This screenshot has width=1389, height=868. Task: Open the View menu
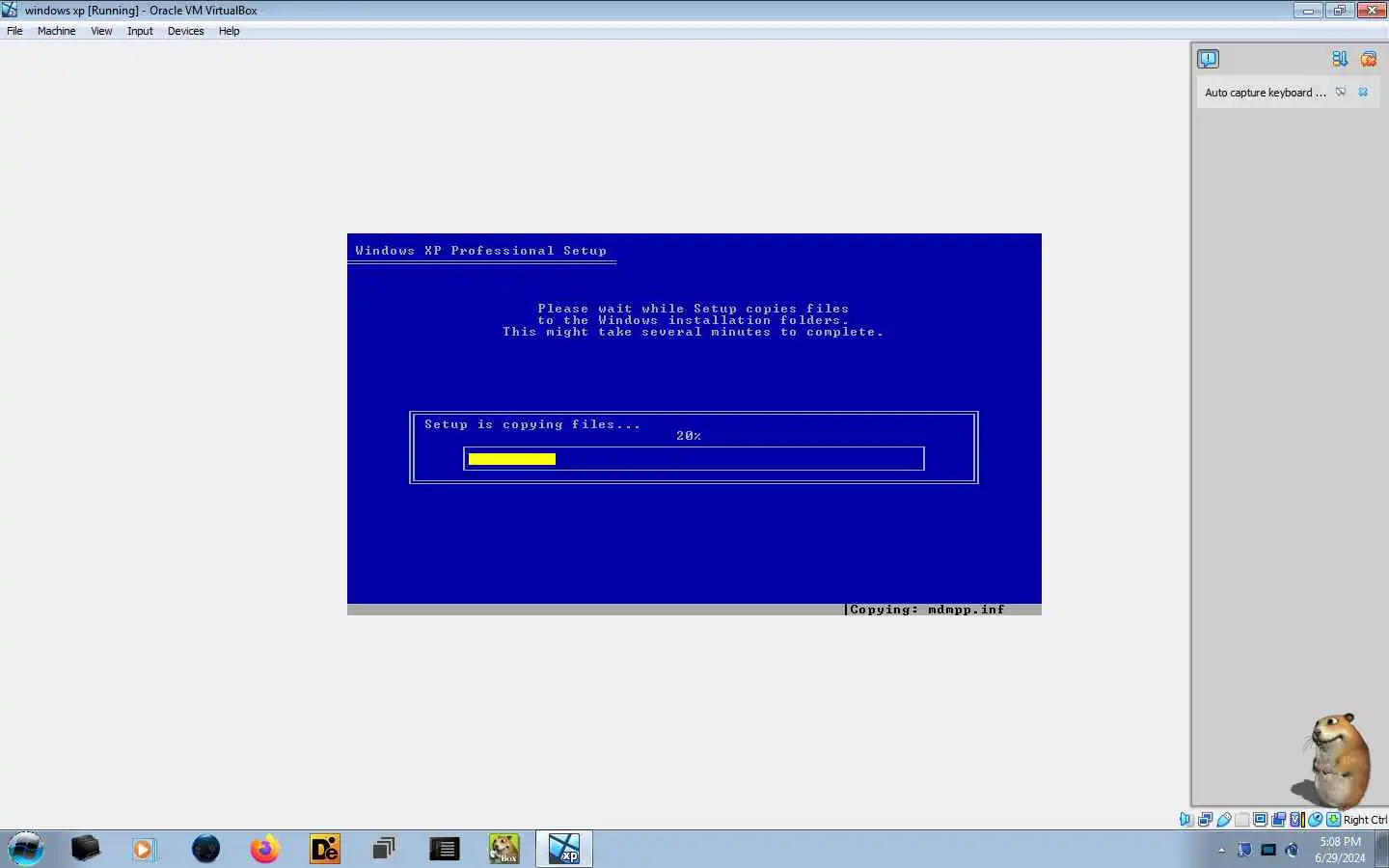(101, 31)
